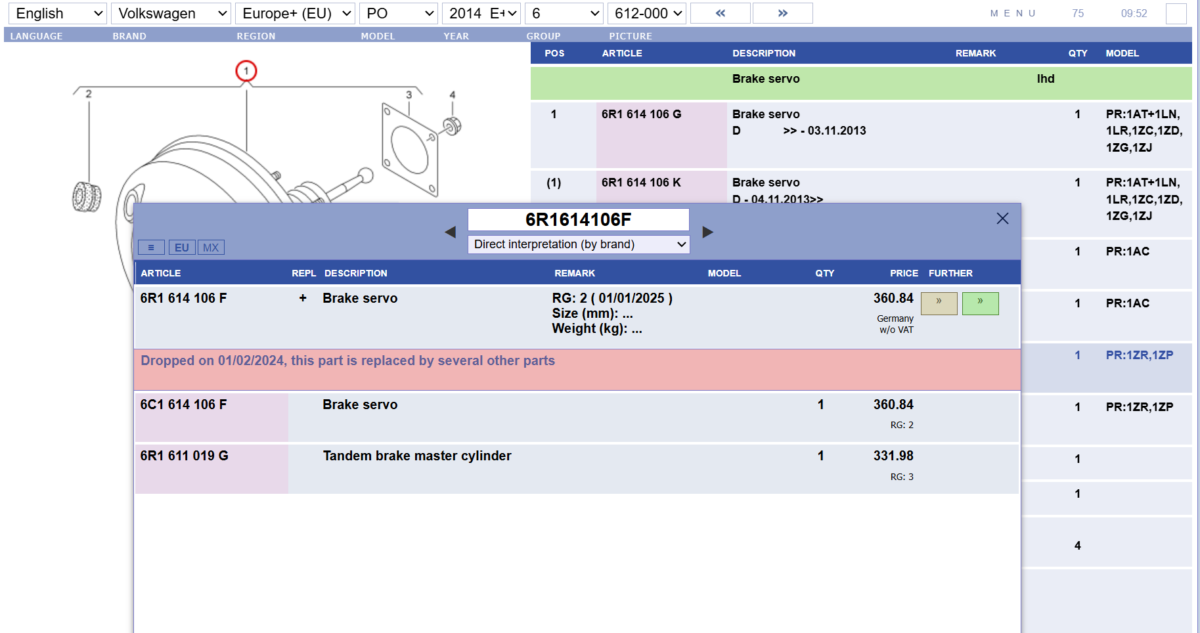Screen dimensions: 1200x633
Task: Select callout number 3 in the diagram
Action: point(408,95)
